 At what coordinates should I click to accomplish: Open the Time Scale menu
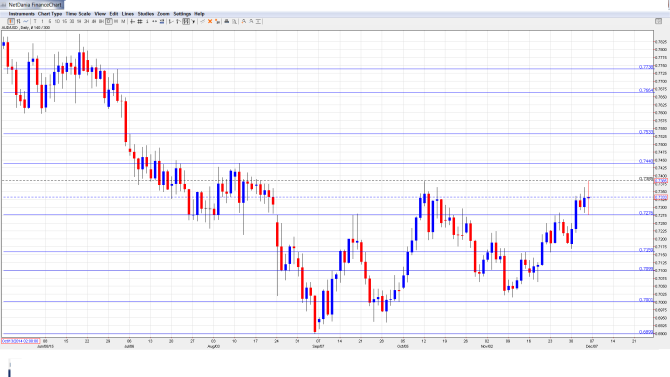(78, 14)
